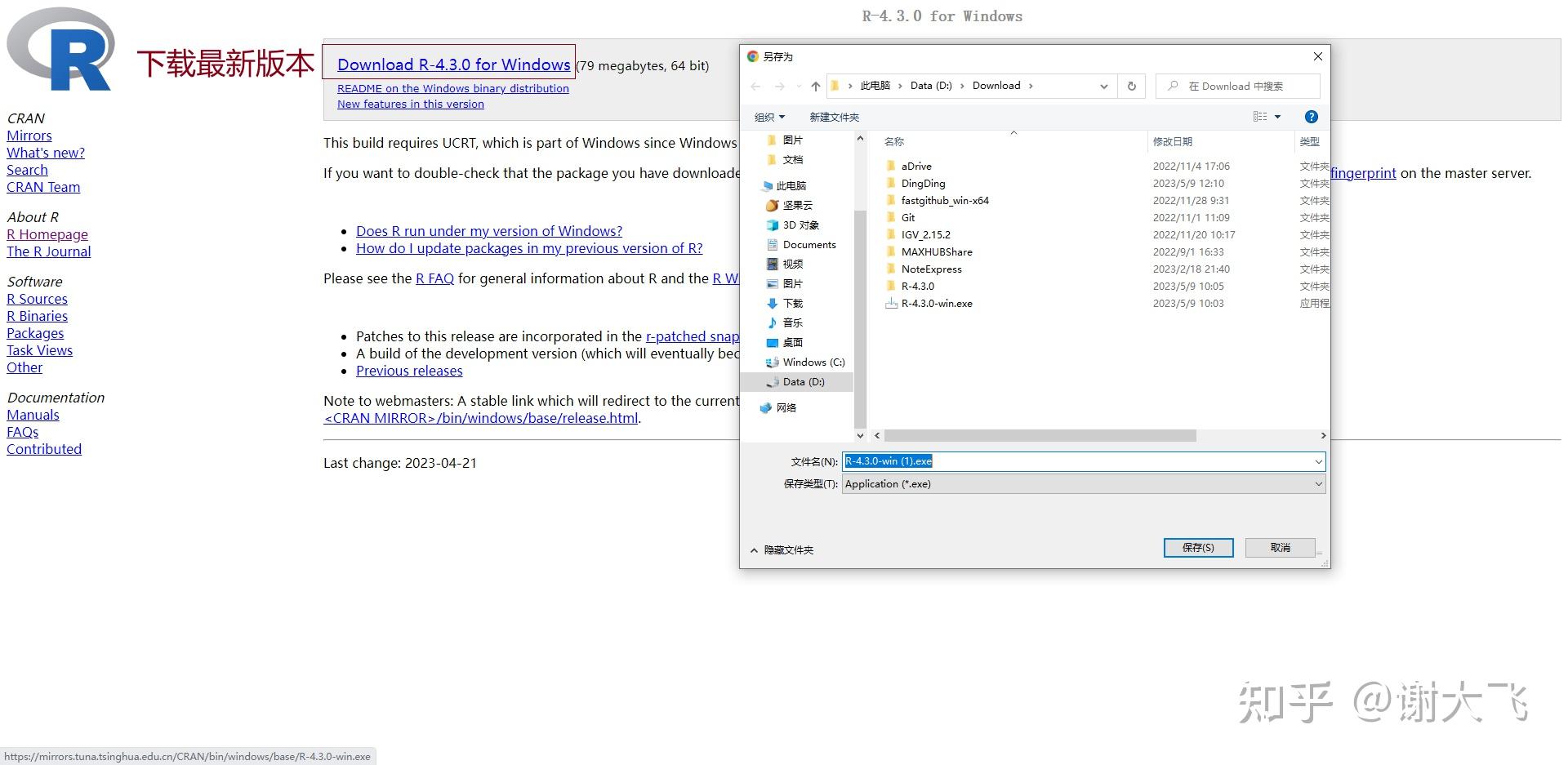The height and width of the screenshot is (765, 1568).
Task: Click 新建文件夹 in the dialog toolbar
Action: pos(833,117)
